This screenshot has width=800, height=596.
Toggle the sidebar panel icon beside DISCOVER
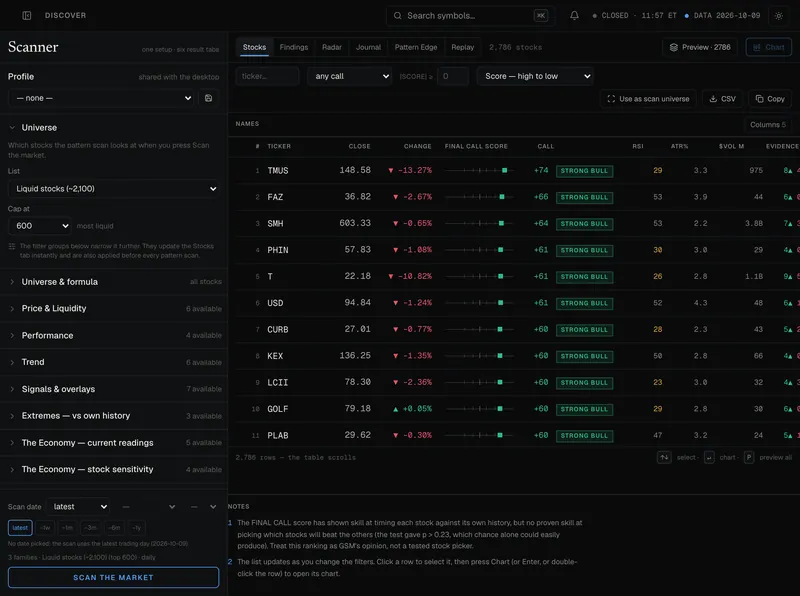point(27,16)
